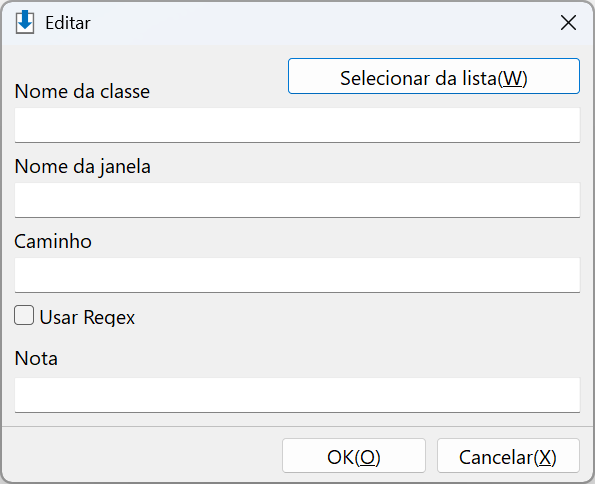This screenshot has height=484, width=595.
Task: Click the blue download arrow app icon
Action: 25,22
